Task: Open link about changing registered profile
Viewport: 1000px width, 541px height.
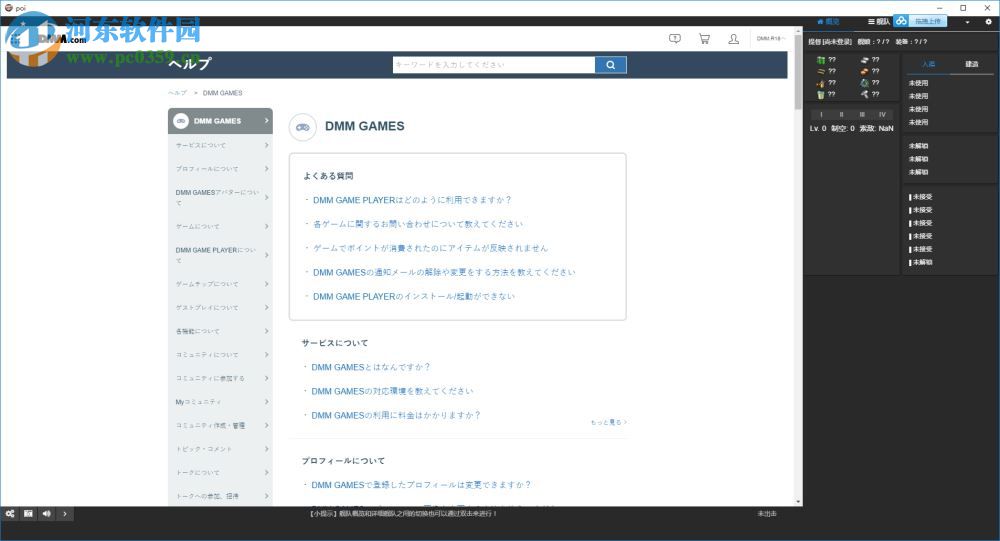Action: click(421, 485)
